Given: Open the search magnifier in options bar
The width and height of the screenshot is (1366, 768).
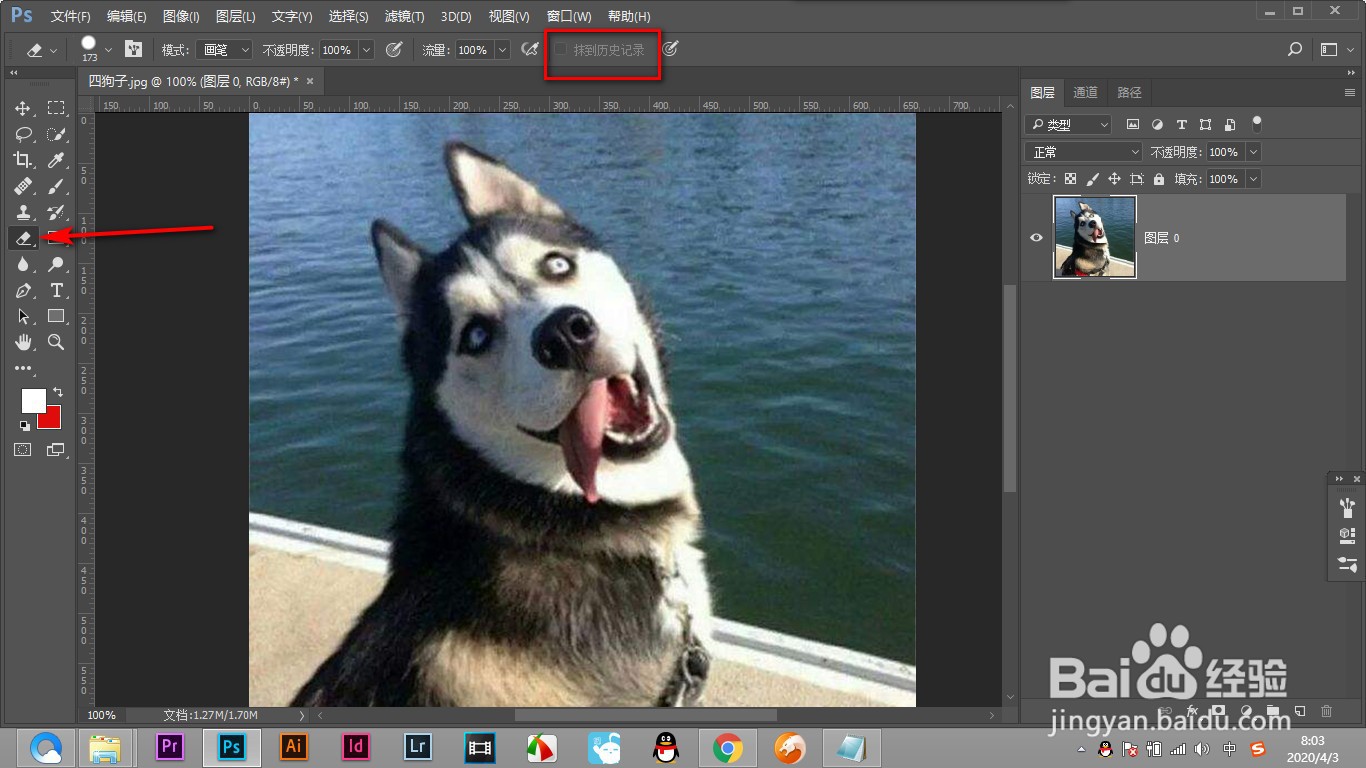Looking at the screenshot, I should coord(1295,49).
